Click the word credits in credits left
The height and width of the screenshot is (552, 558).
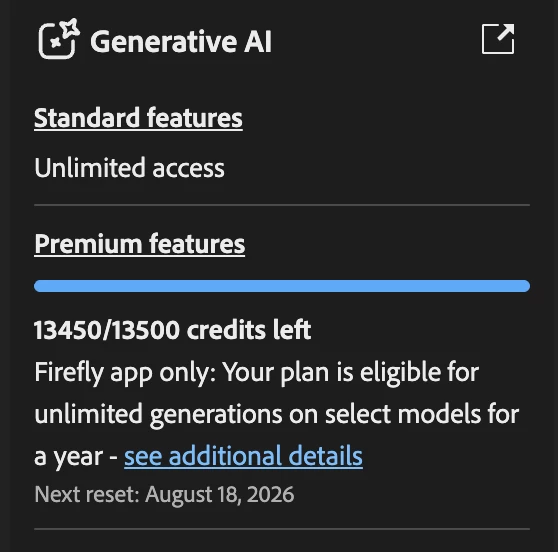227,330
